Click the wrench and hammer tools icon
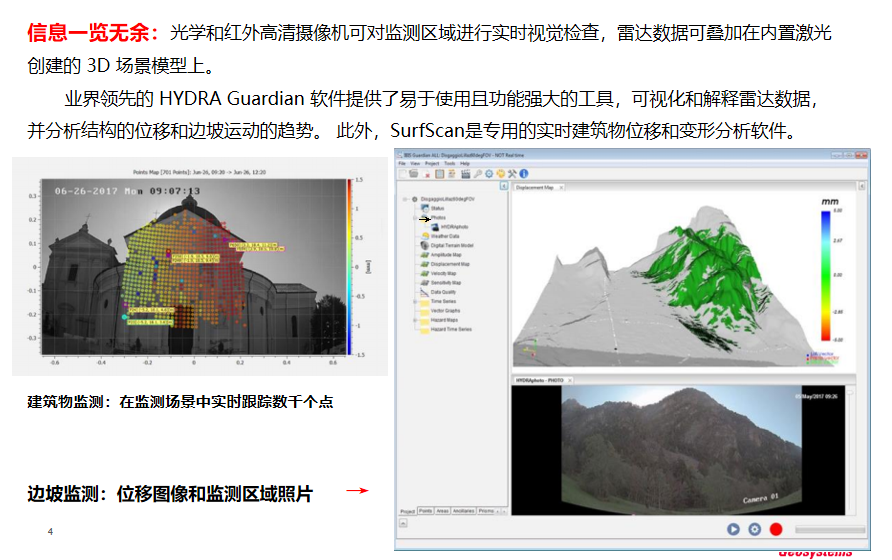The height and width of the screenshot is (560, 892). point(513,174)
